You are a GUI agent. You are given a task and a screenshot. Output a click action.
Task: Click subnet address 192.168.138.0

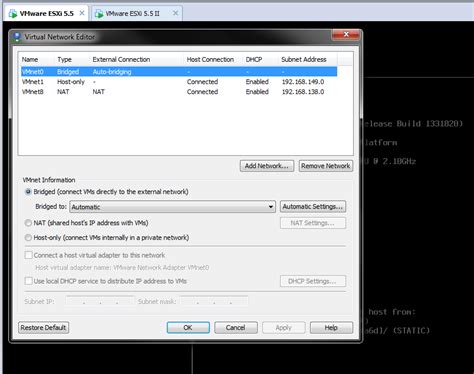click(x=303, y=92)
